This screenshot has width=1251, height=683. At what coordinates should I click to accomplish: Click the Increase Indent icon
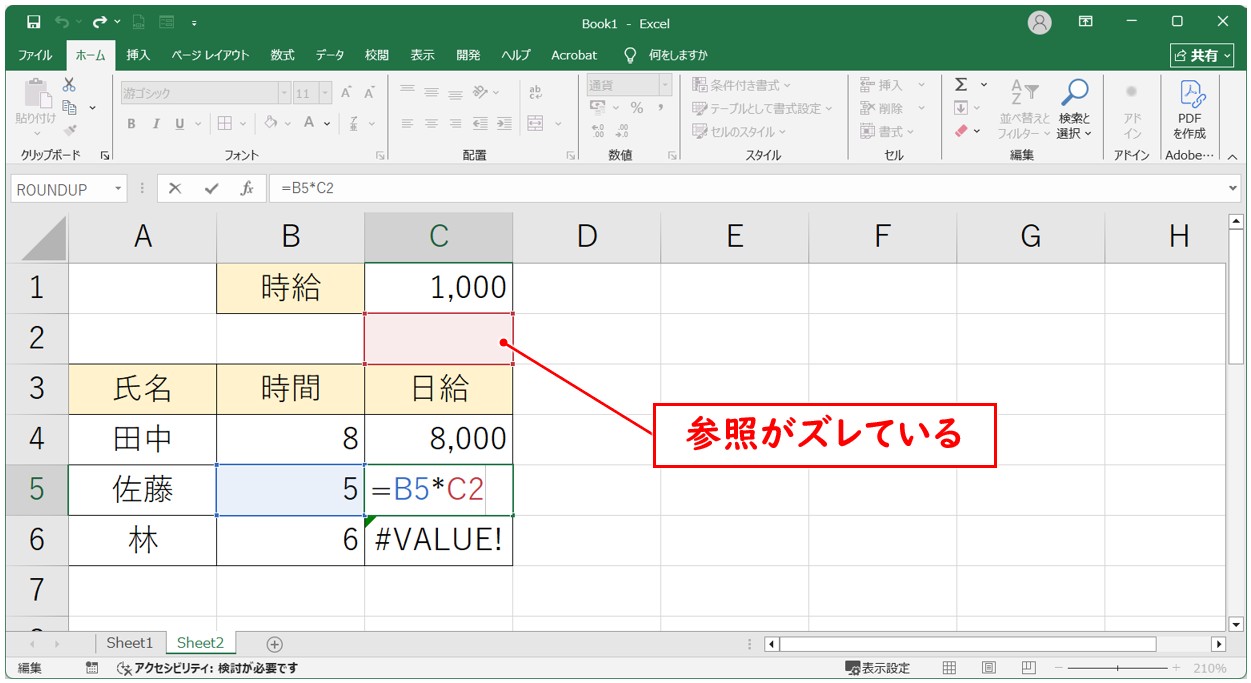504,123
